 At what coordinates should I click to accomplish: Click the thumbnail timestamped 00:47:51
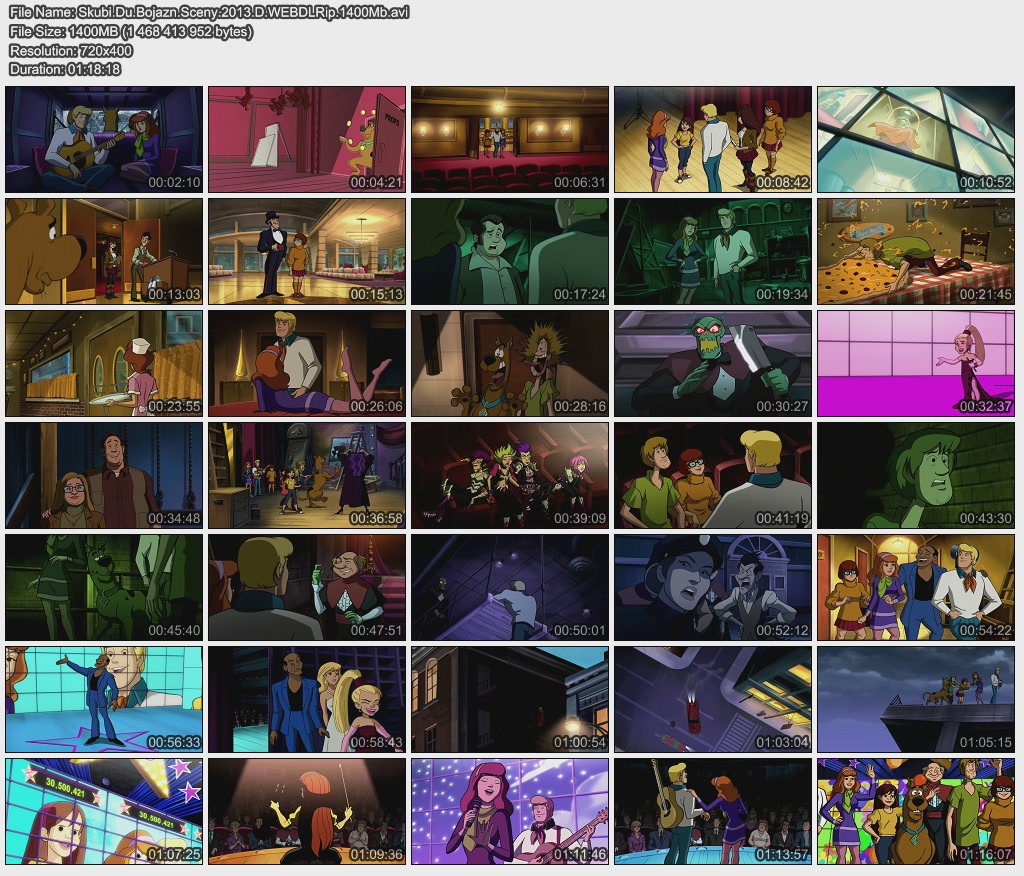pos(307,587)
